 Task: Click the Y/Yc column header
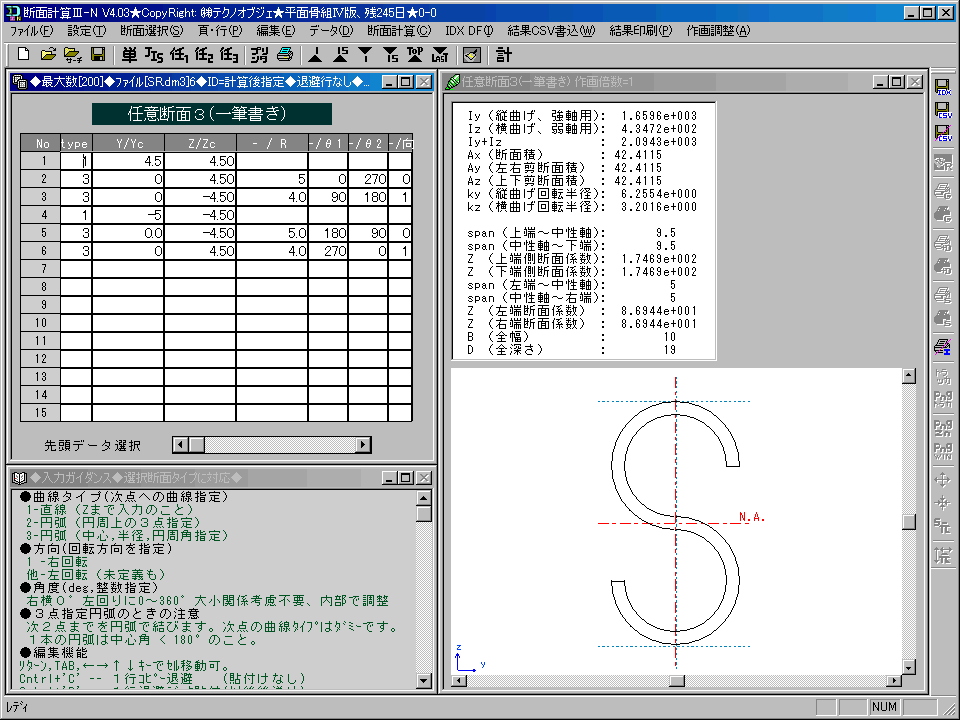(128, 143)
